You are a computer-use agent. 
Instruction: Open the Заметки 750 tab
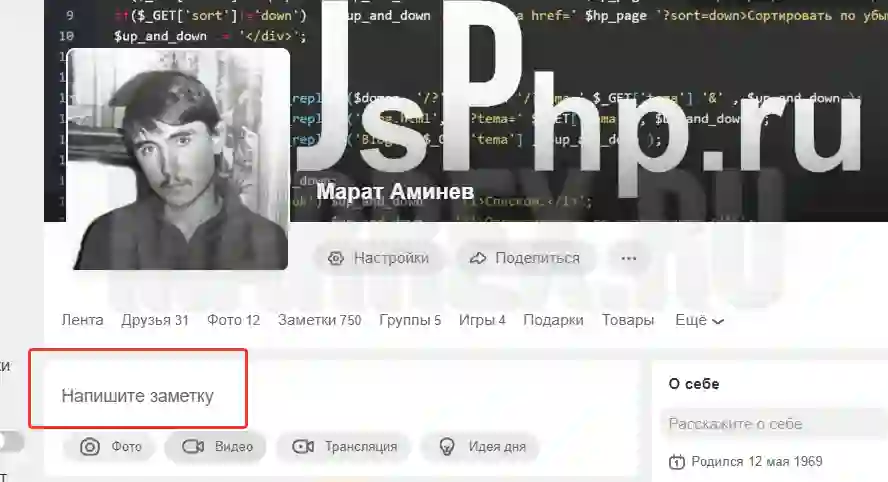pos(319,320)
